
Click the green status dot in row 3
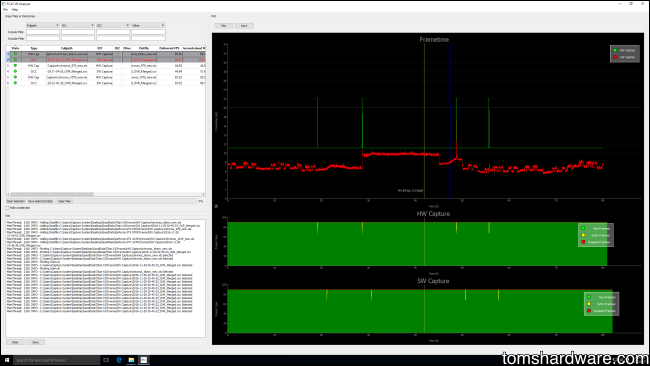(x=15, y=65)
